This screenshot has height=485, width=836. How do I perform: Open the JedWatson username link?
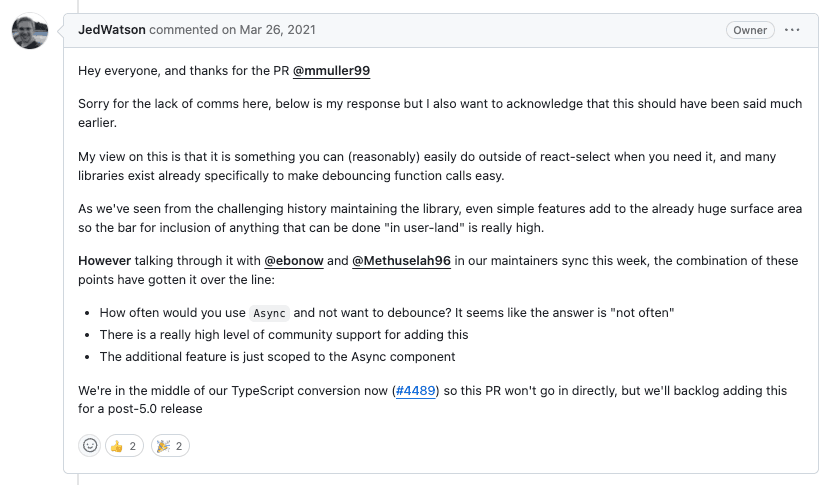pos(109,30)
